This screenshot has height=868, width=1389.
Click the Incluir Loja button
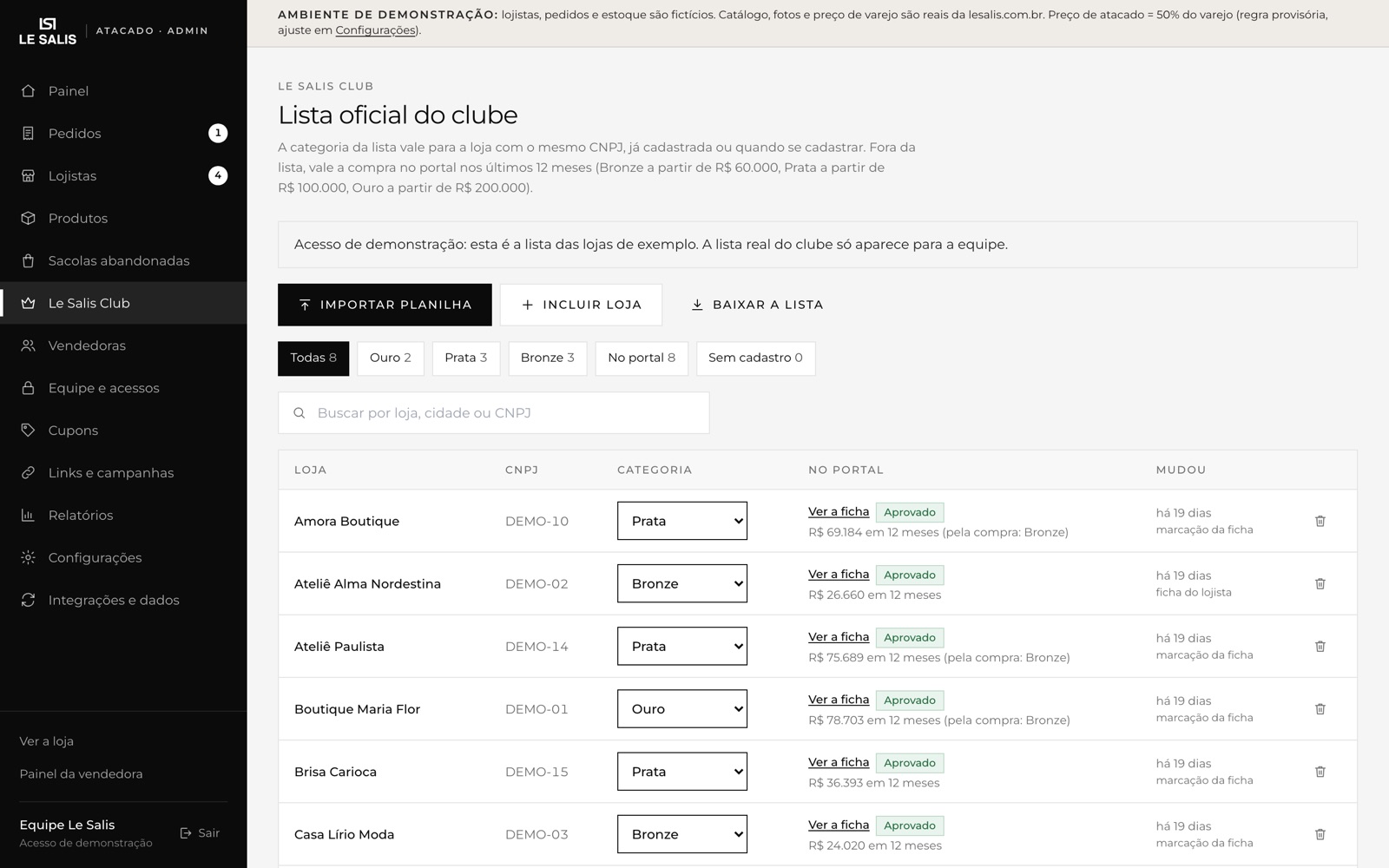point(581,305)
